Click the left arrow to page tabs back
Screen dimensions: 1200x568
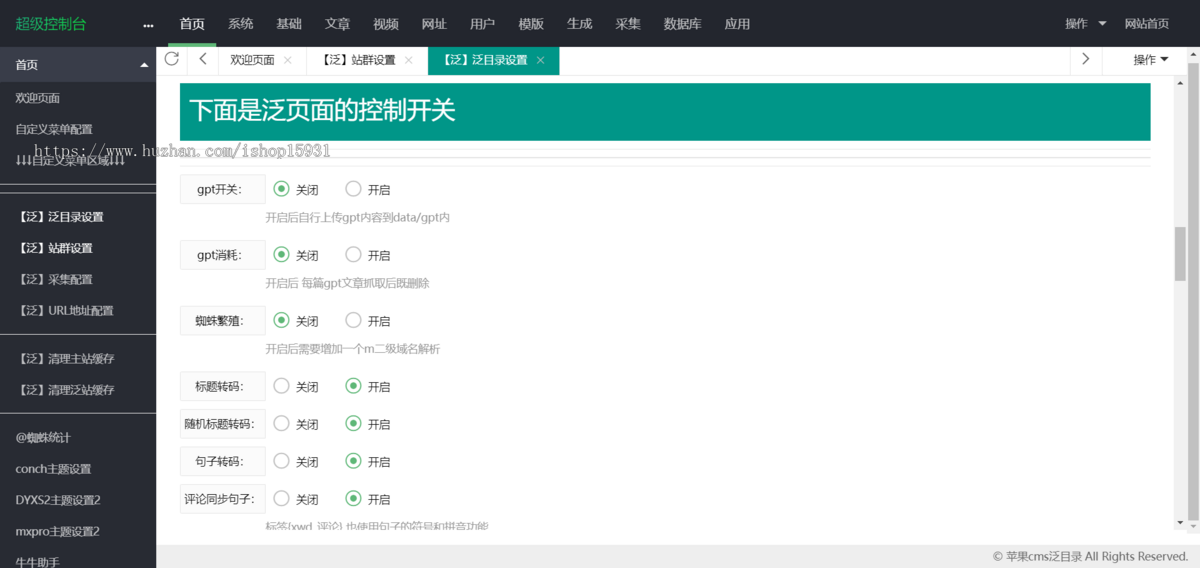point(202,59)
